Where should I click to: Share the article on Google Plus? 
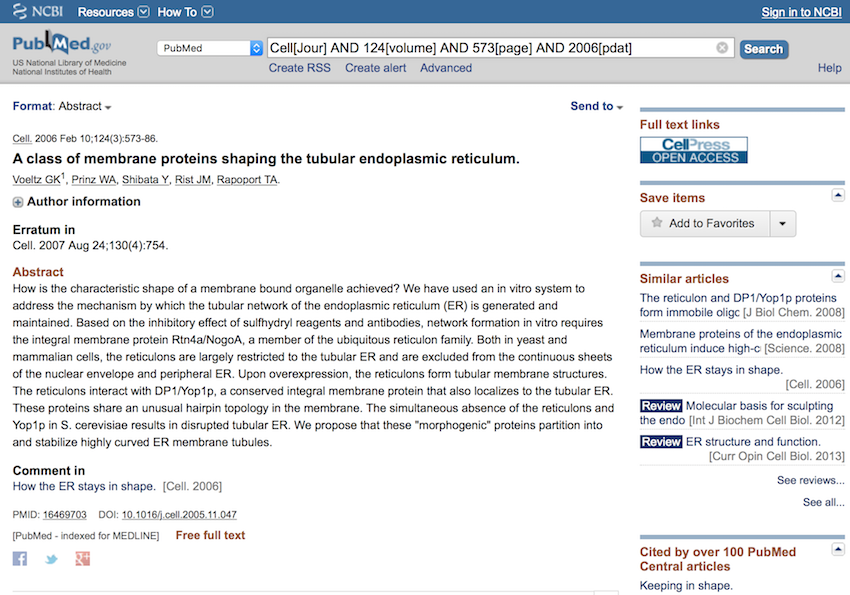[82, 559]
